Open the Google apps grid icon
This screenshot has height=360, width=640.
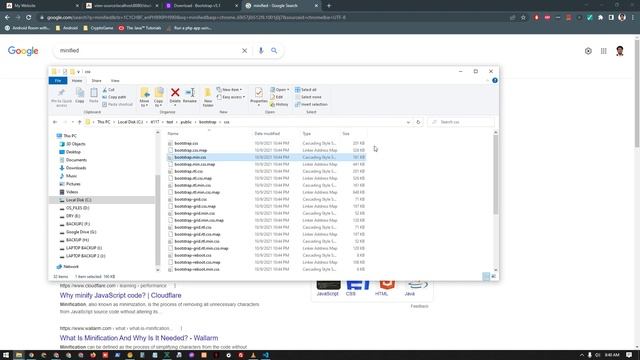tap(604, 51)
